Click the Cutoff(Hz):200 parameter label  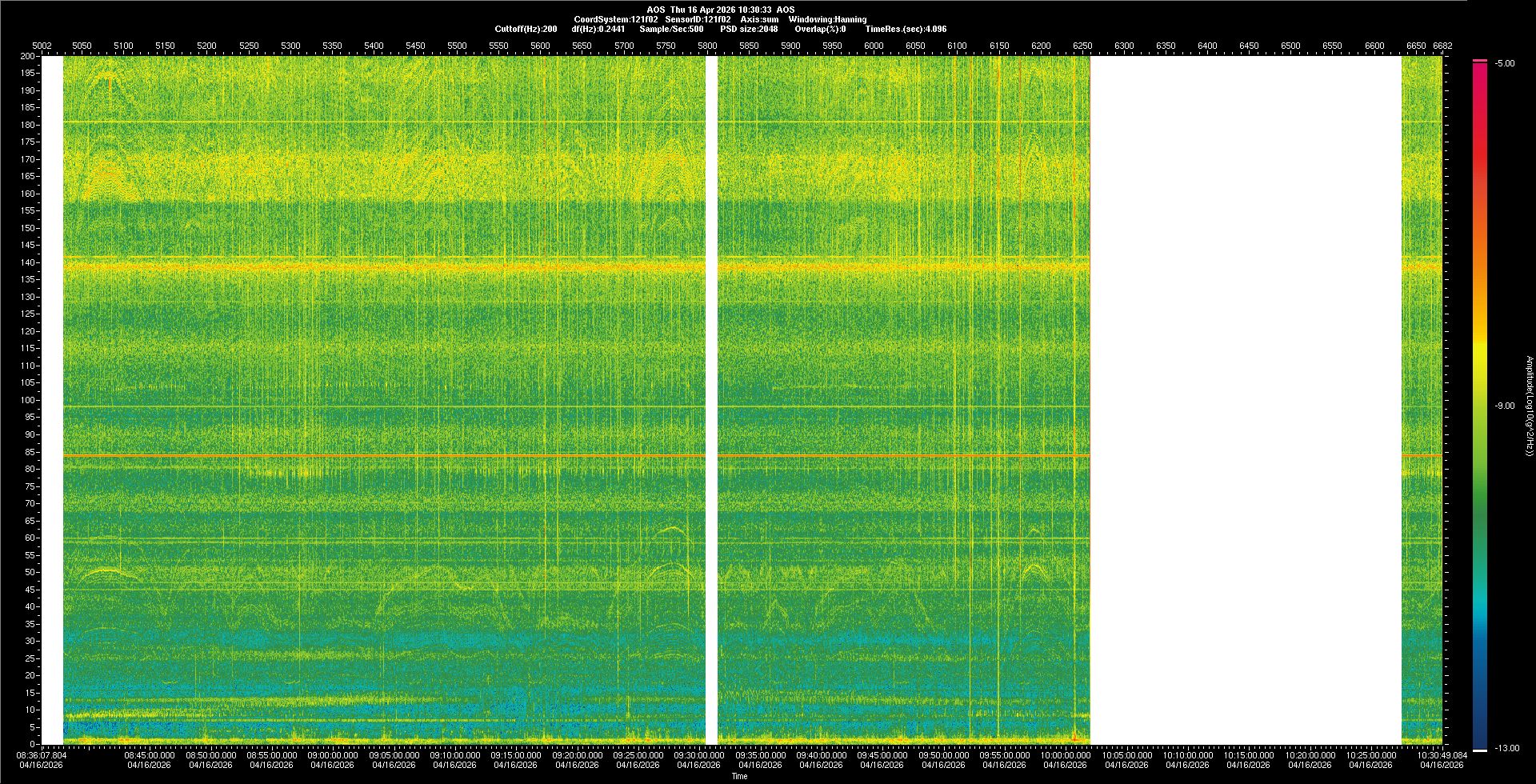526,29
